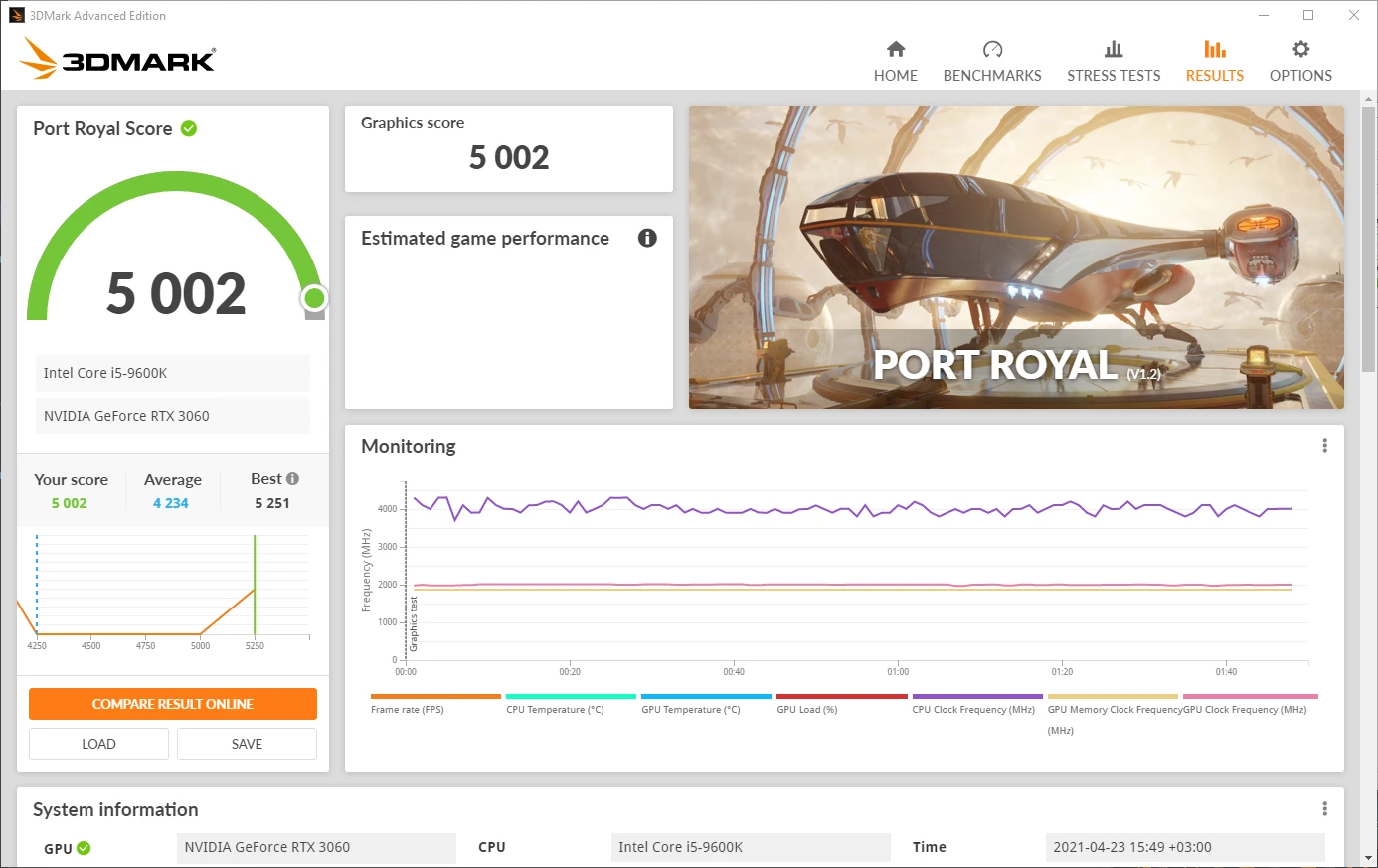Viewport: 1378px width, 868px height.
Task: Click the Average score value 4 234
Action: tap(171, 503)
